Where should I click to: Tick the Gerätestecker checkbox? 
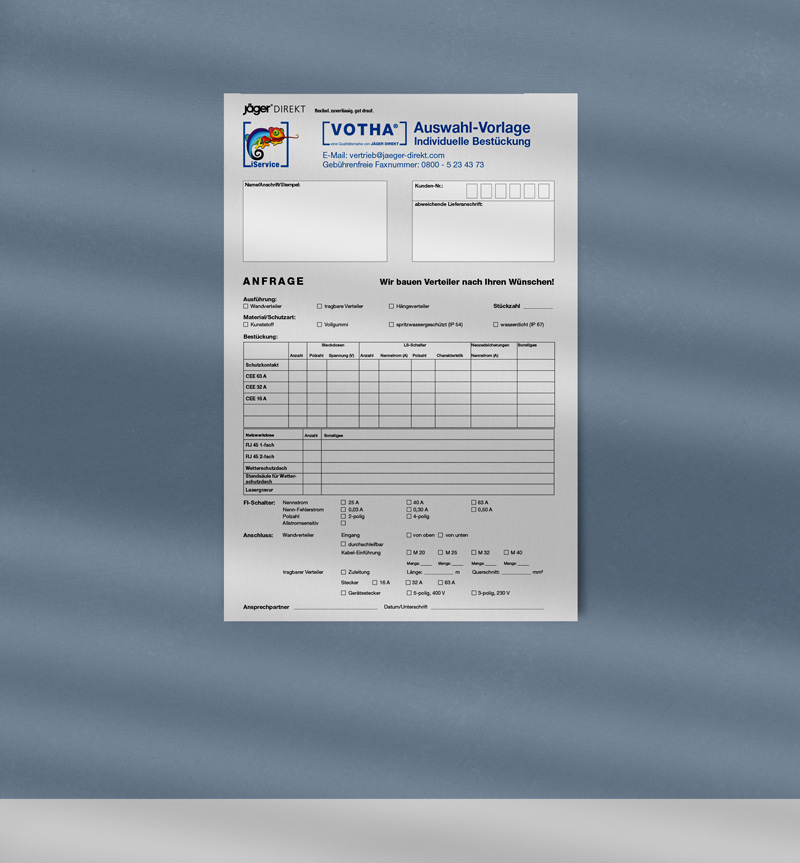tap(343, 593)
